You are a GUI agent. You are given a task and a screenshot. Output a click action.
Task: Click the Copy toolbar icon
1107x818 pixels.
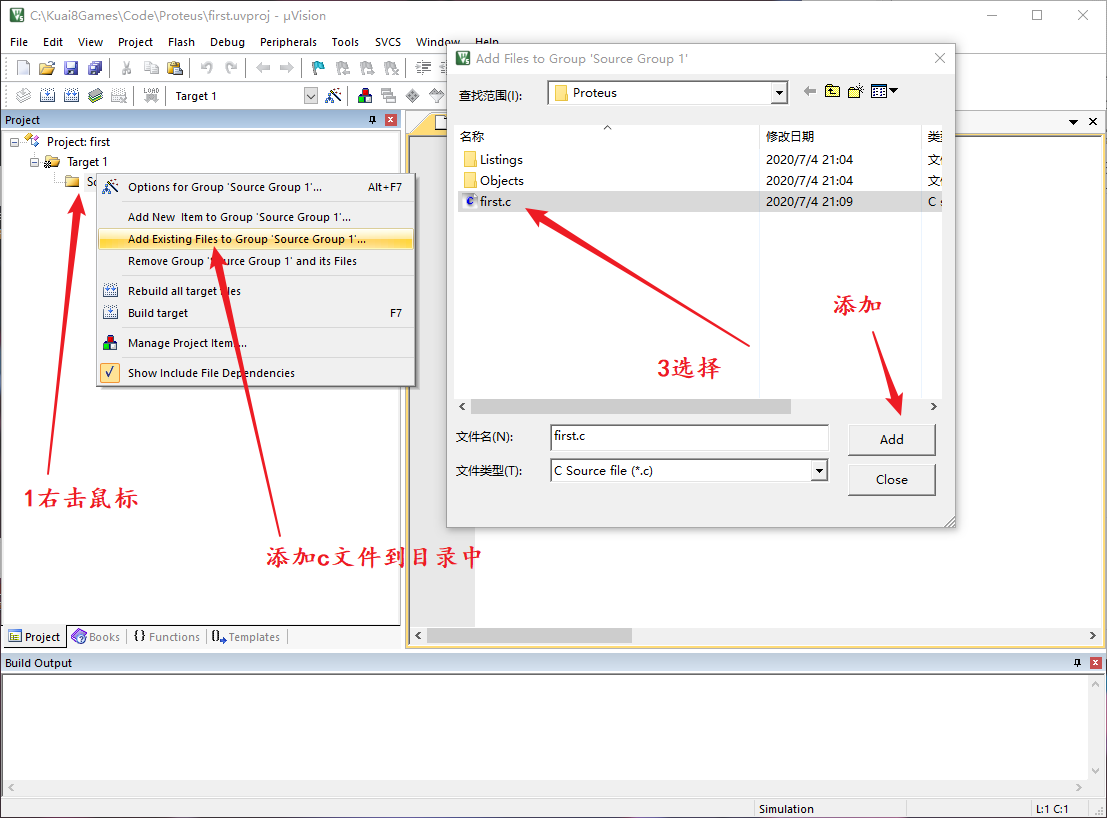point(151,68)
